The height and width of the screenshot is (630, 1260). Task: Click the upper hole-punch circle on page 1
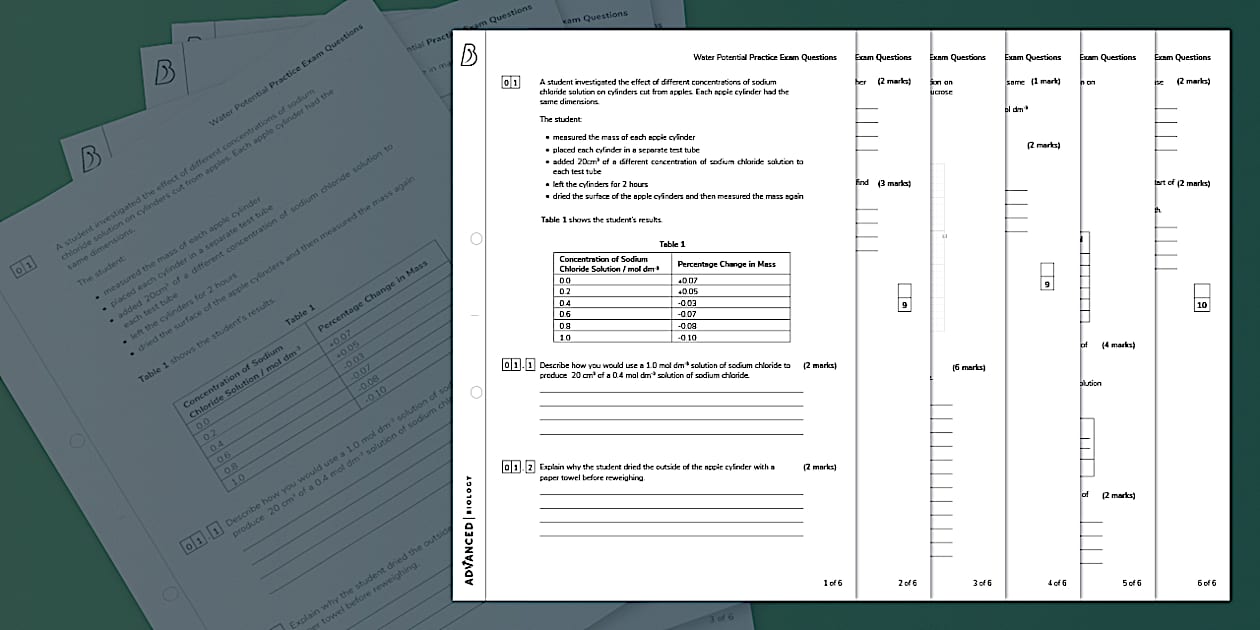[x=476, y=238]
